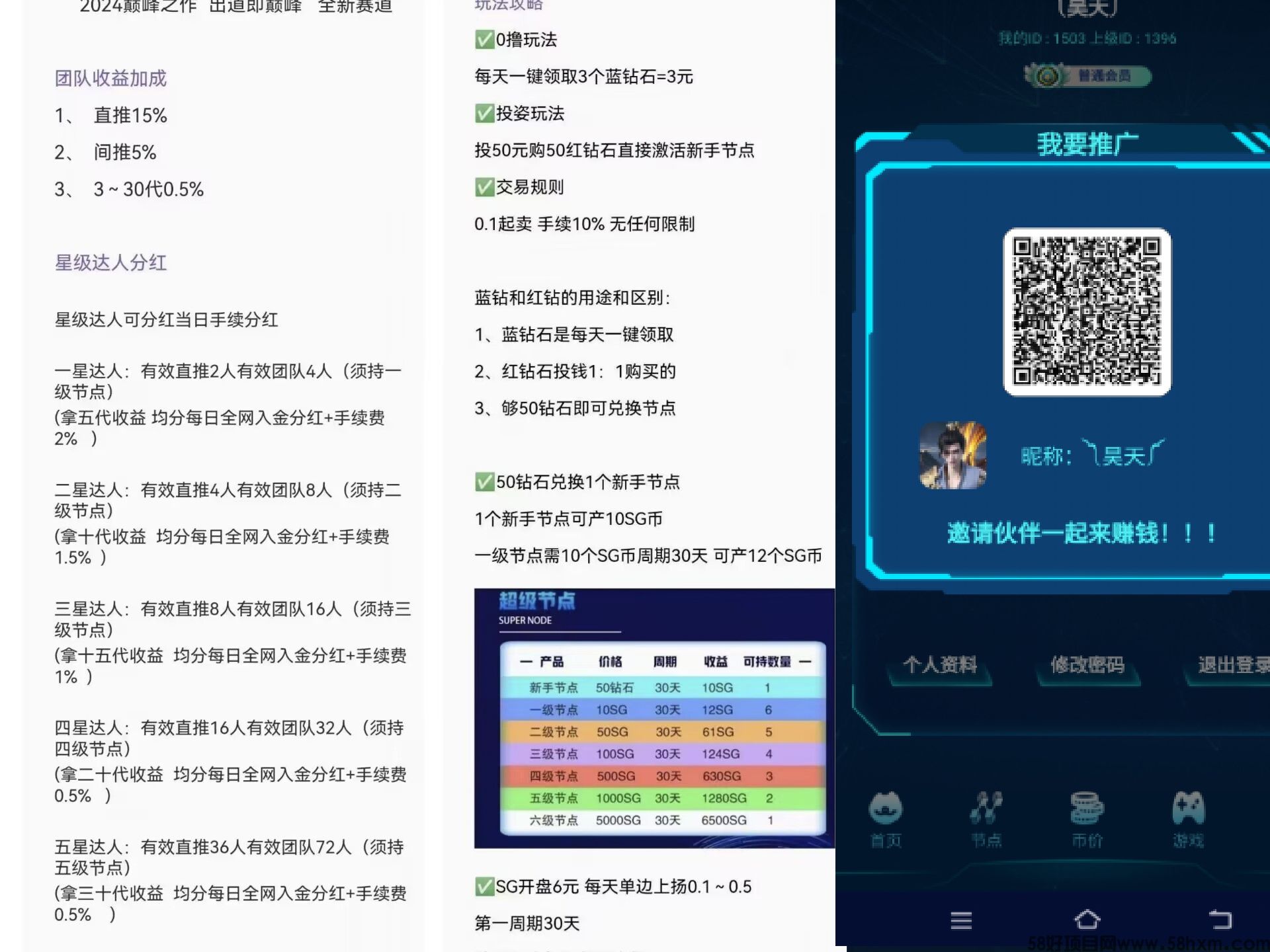Screen dimensions: 1270x952
Task: Click the text 3～30代0.5%
Action: [x=148, y=190]
